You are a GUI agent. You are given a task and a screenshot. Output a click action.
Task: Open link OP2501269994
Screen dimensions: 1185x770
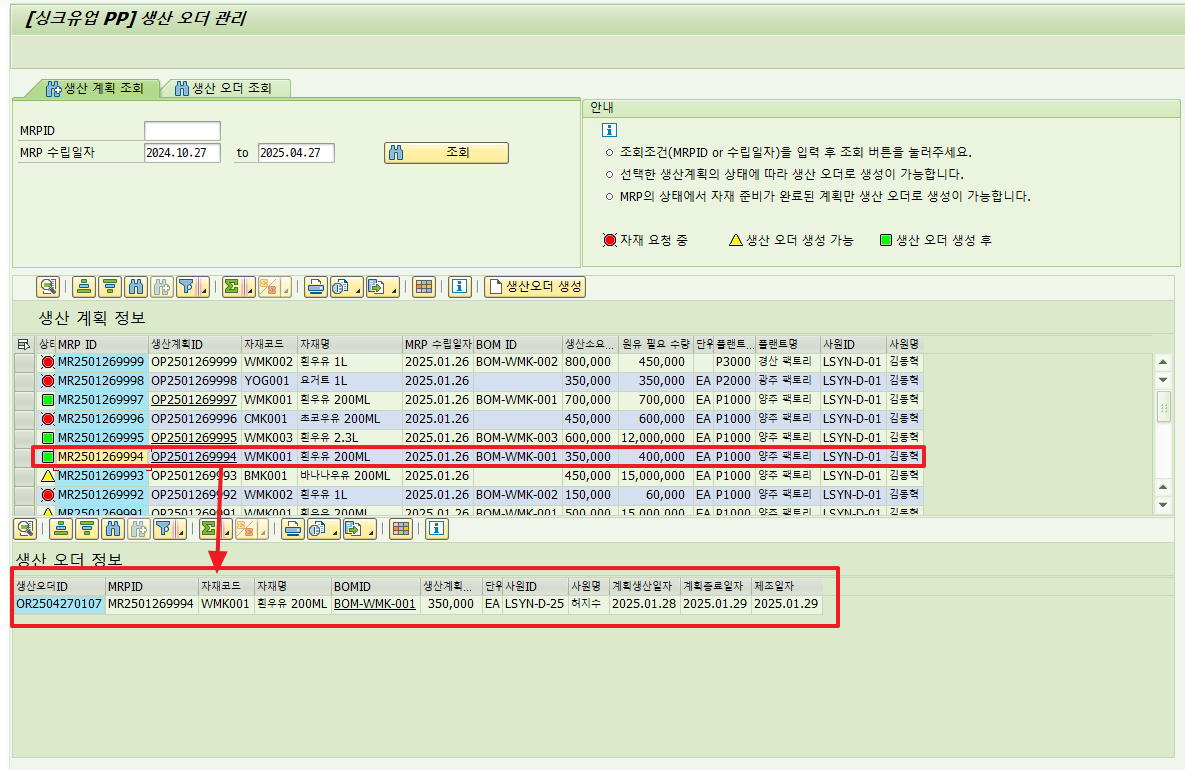pyautogui.click(x=193, y=457)
